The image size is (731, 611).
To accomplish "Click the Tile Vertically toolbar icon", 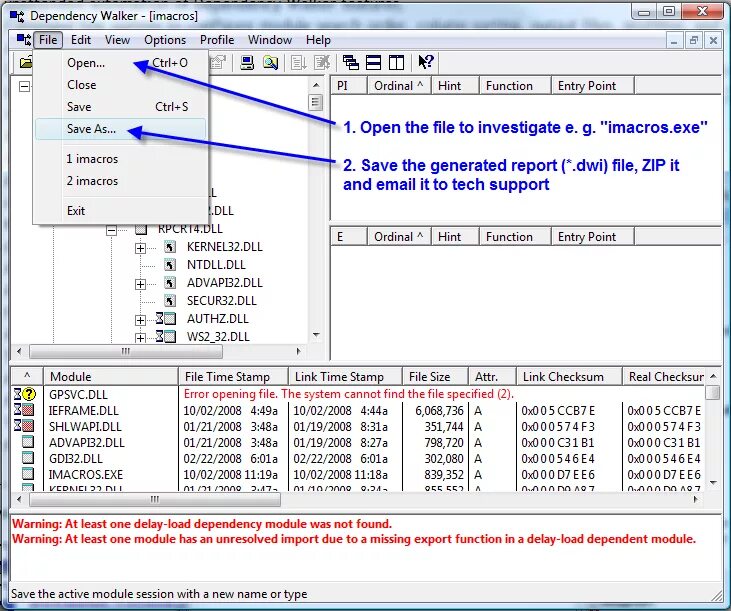I will tap(396, 62).
